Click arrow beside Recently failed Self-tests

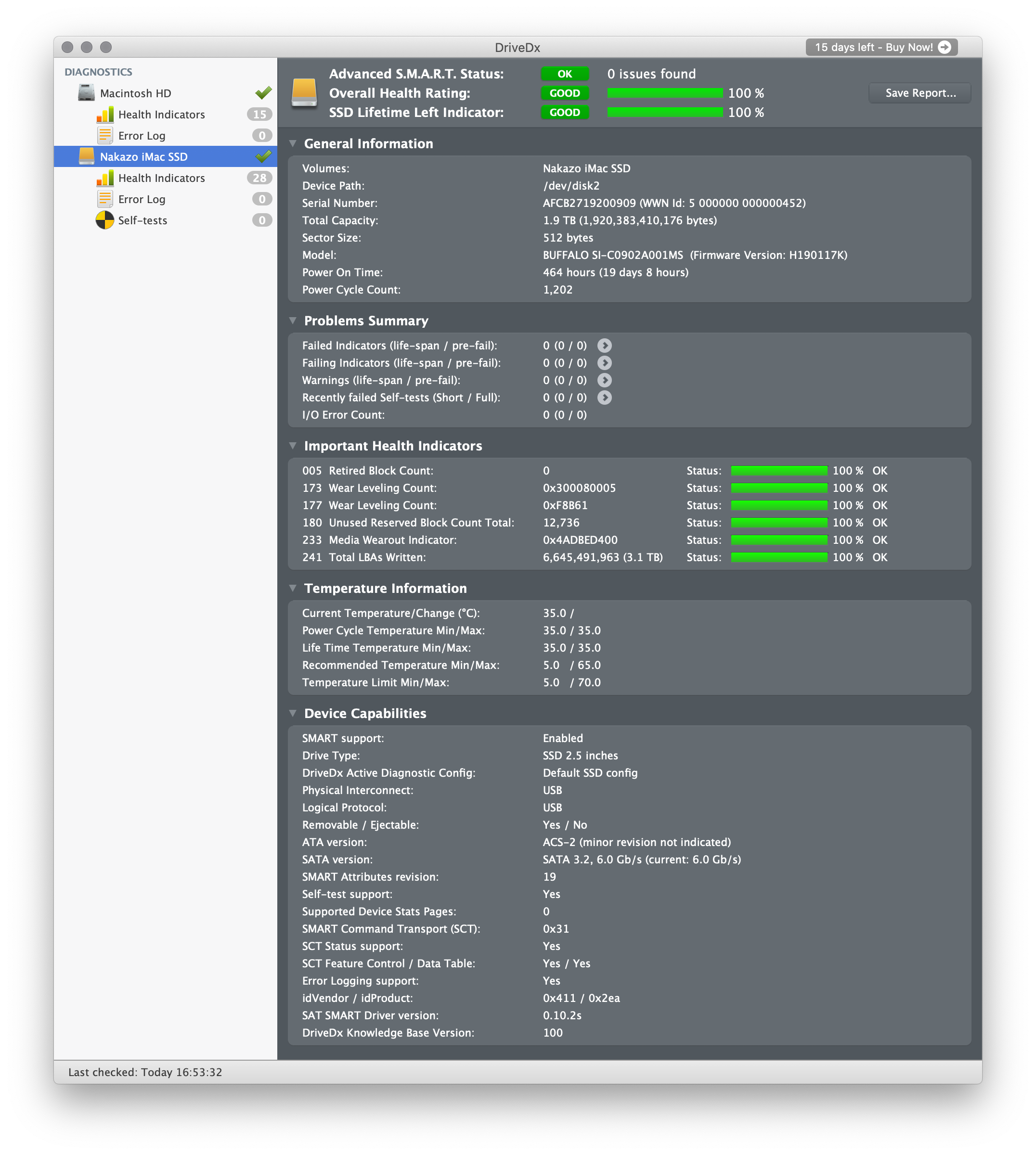pyautogui.click(x=605, y=398)
